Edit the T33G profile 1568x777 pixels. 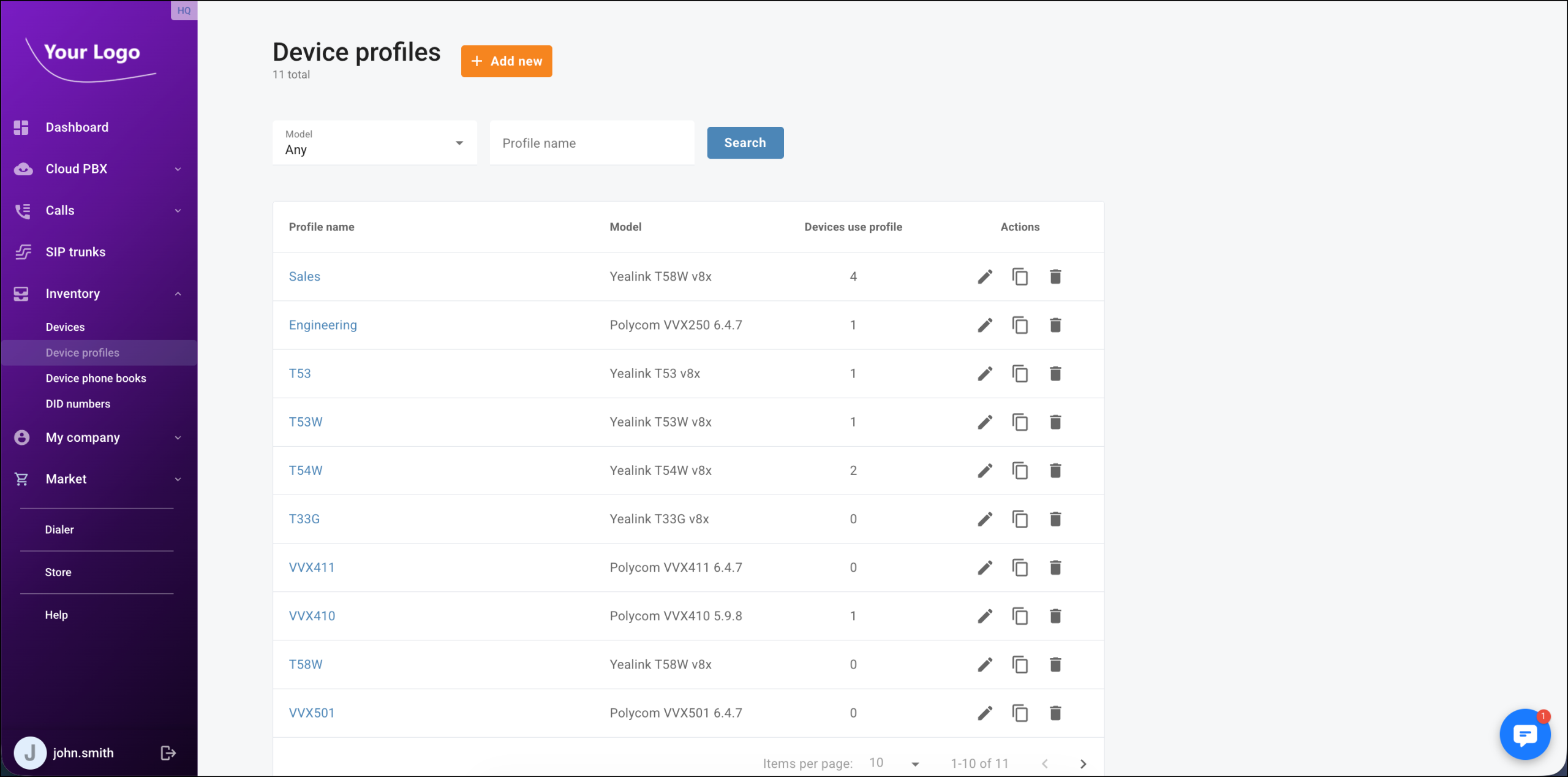pos(984,519)
